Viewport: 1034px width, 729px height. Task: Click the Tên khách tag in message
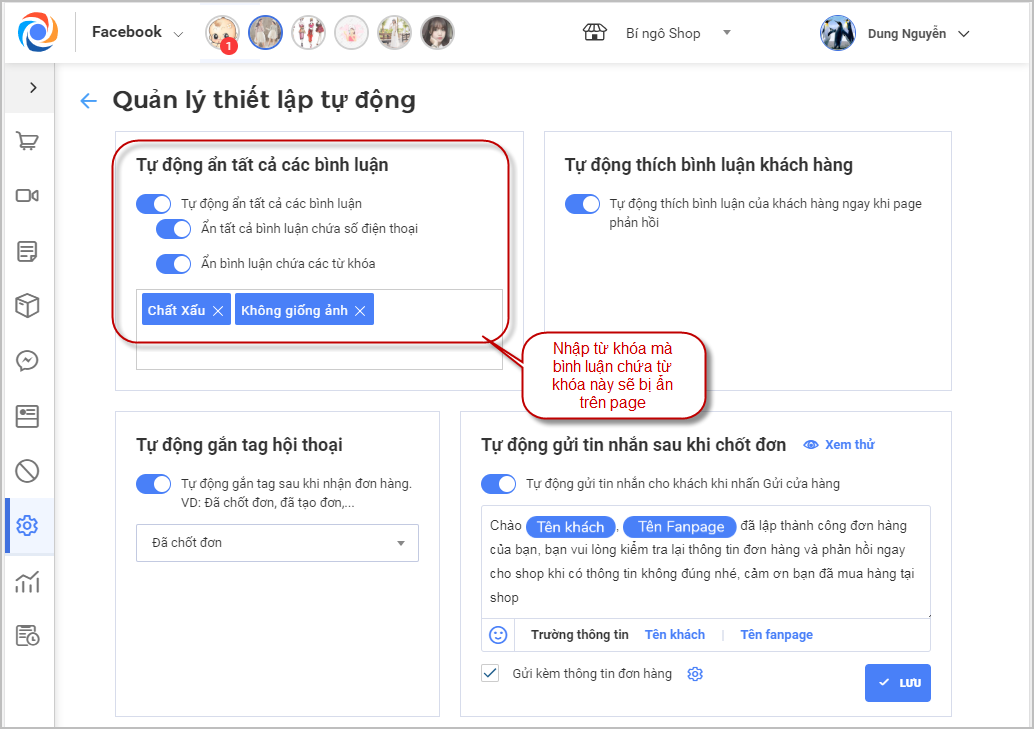click(x=570, y=526)
